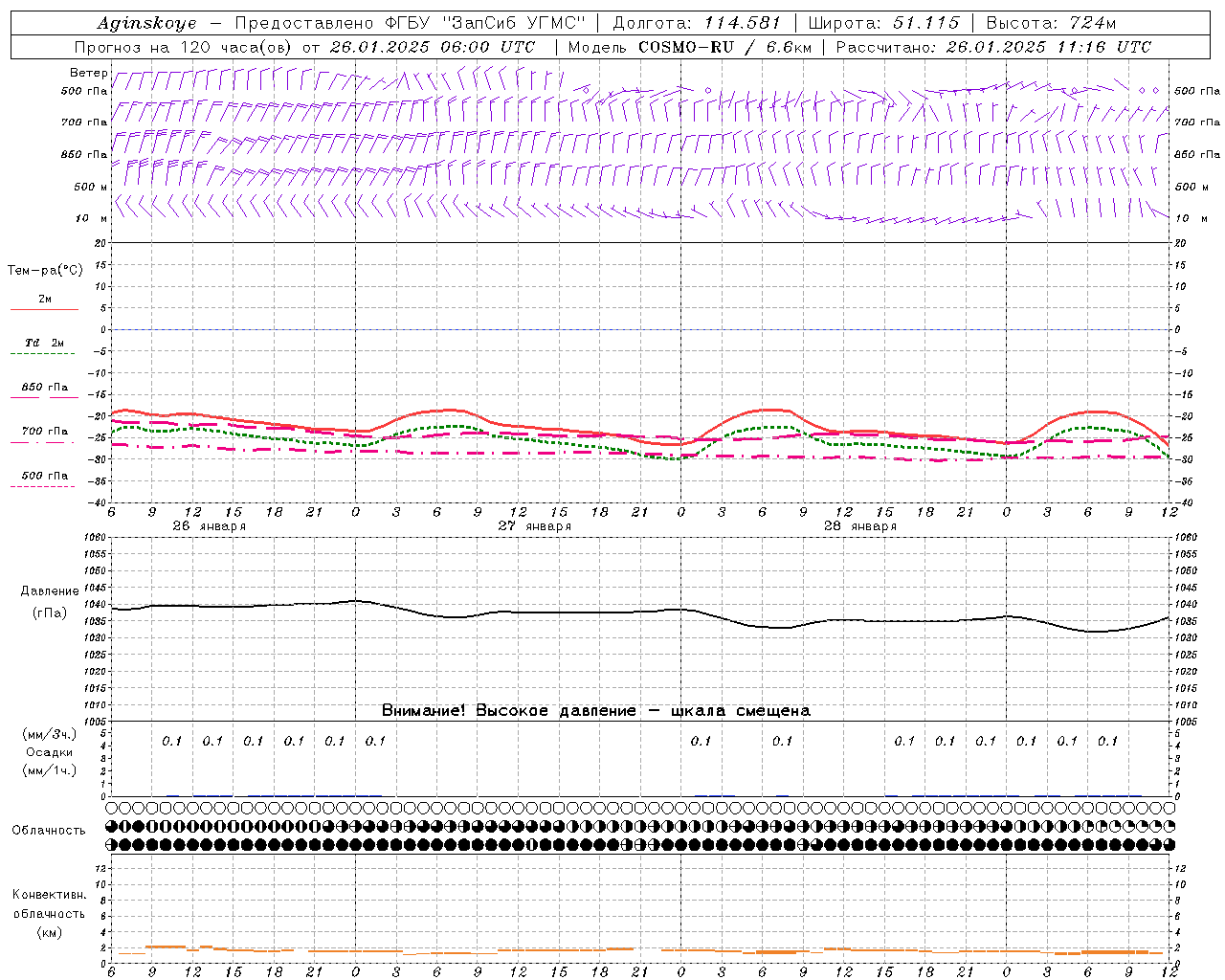This screenshot has width=1225, height=980.
Task: Click the 'Прогноз на 120 часа(ов)' forecast text
Action: 184,47
